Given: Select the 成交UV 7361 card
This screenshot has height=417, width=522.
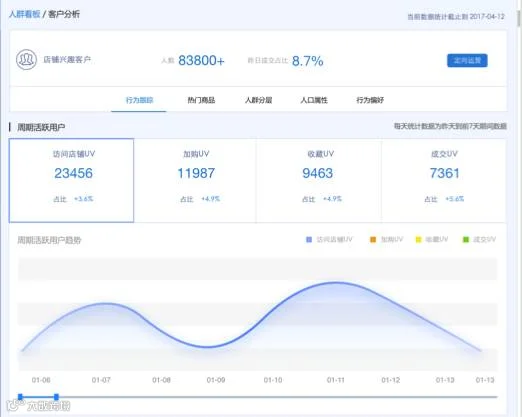Looking at the screenshot, I should (444, 180).
